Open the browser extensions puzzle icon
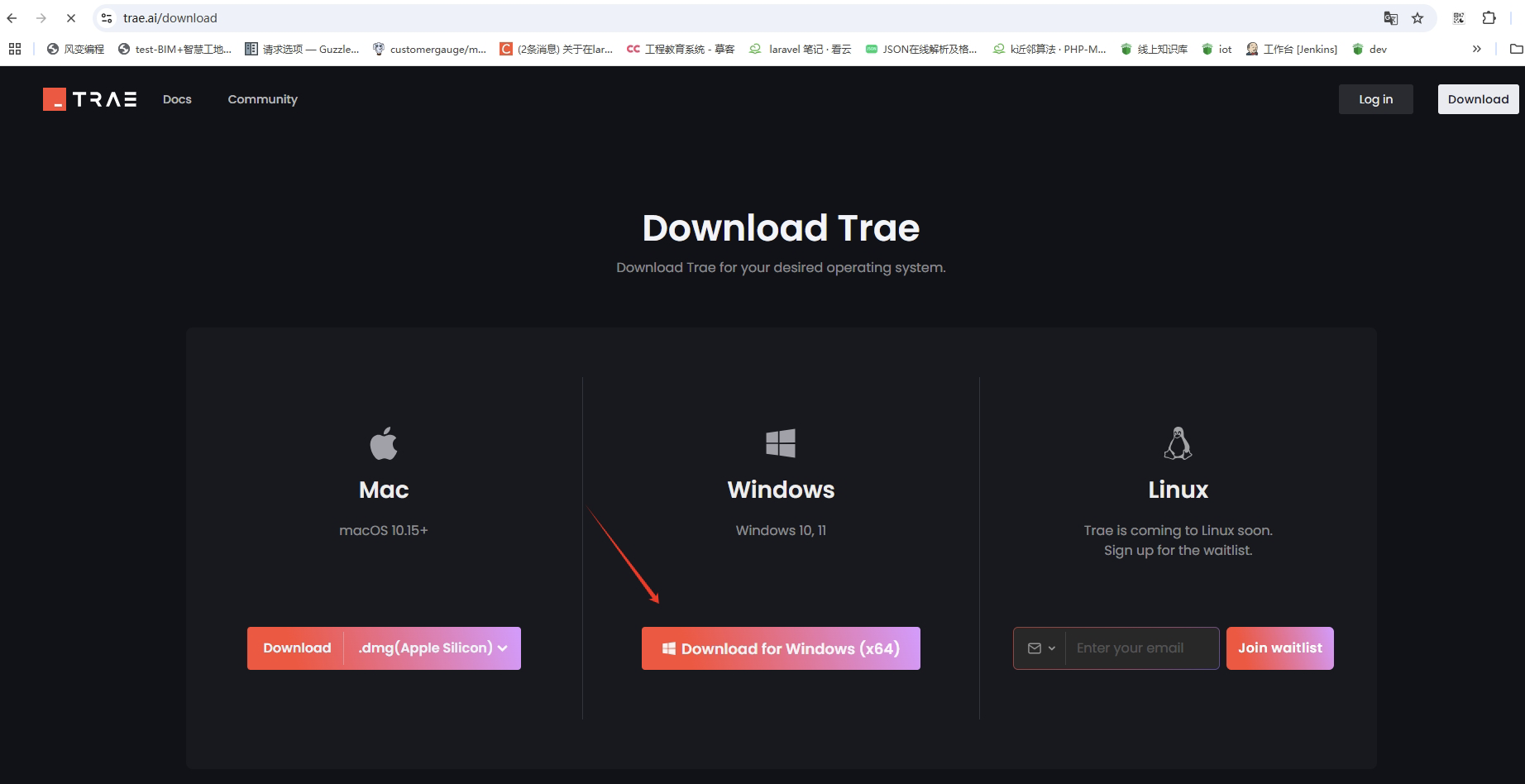The image size is (1525, 784). click(1489, 18)
